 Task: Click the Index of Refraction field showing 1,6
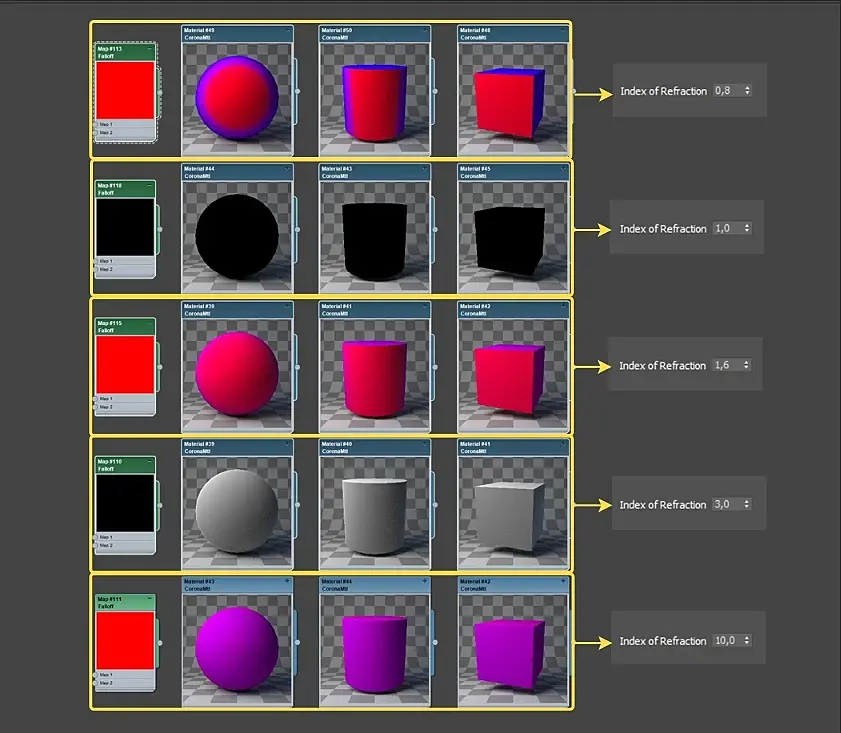coord(727,365)
